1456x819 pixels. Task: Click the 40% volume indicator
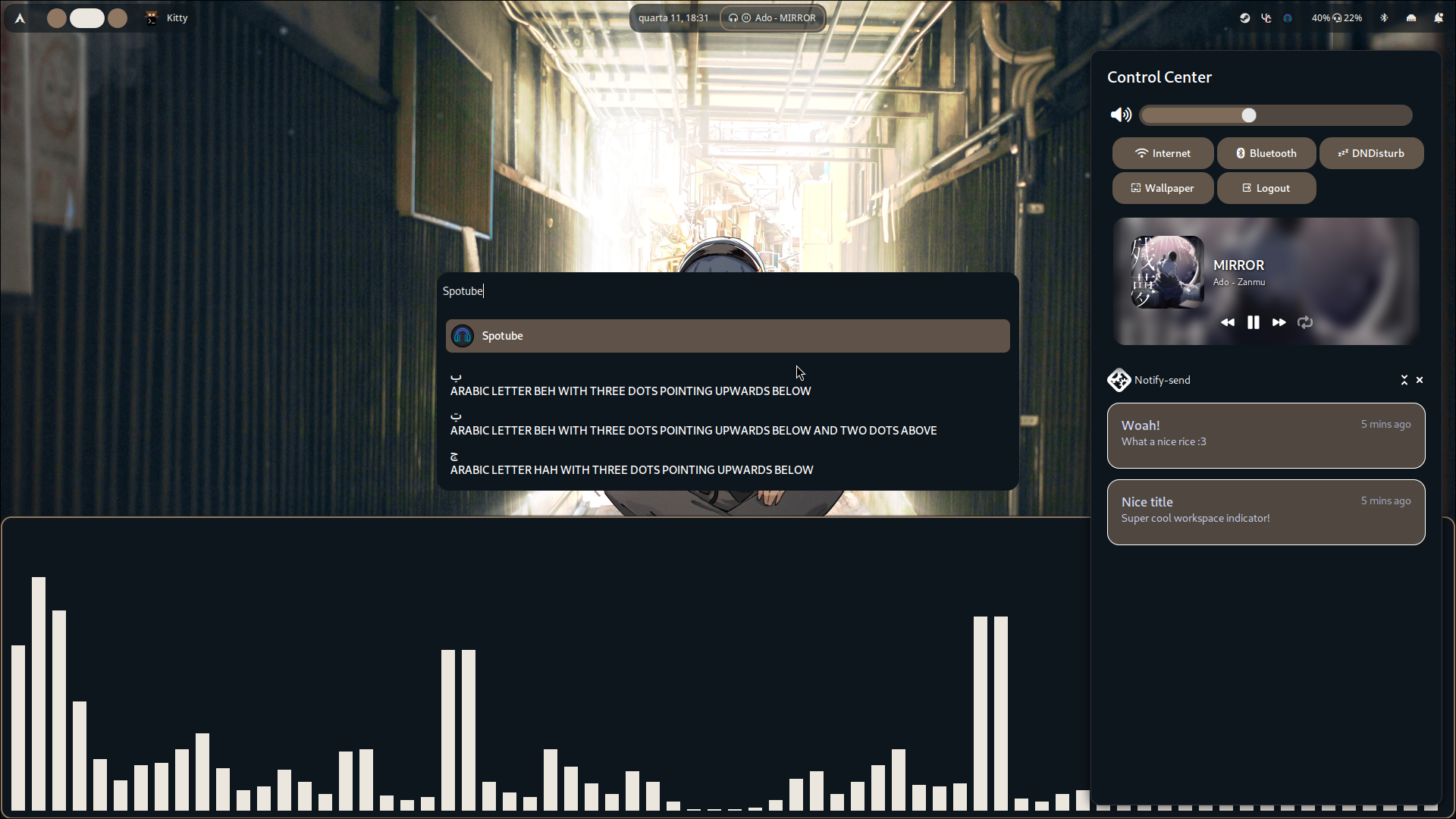coord(1320,18)
